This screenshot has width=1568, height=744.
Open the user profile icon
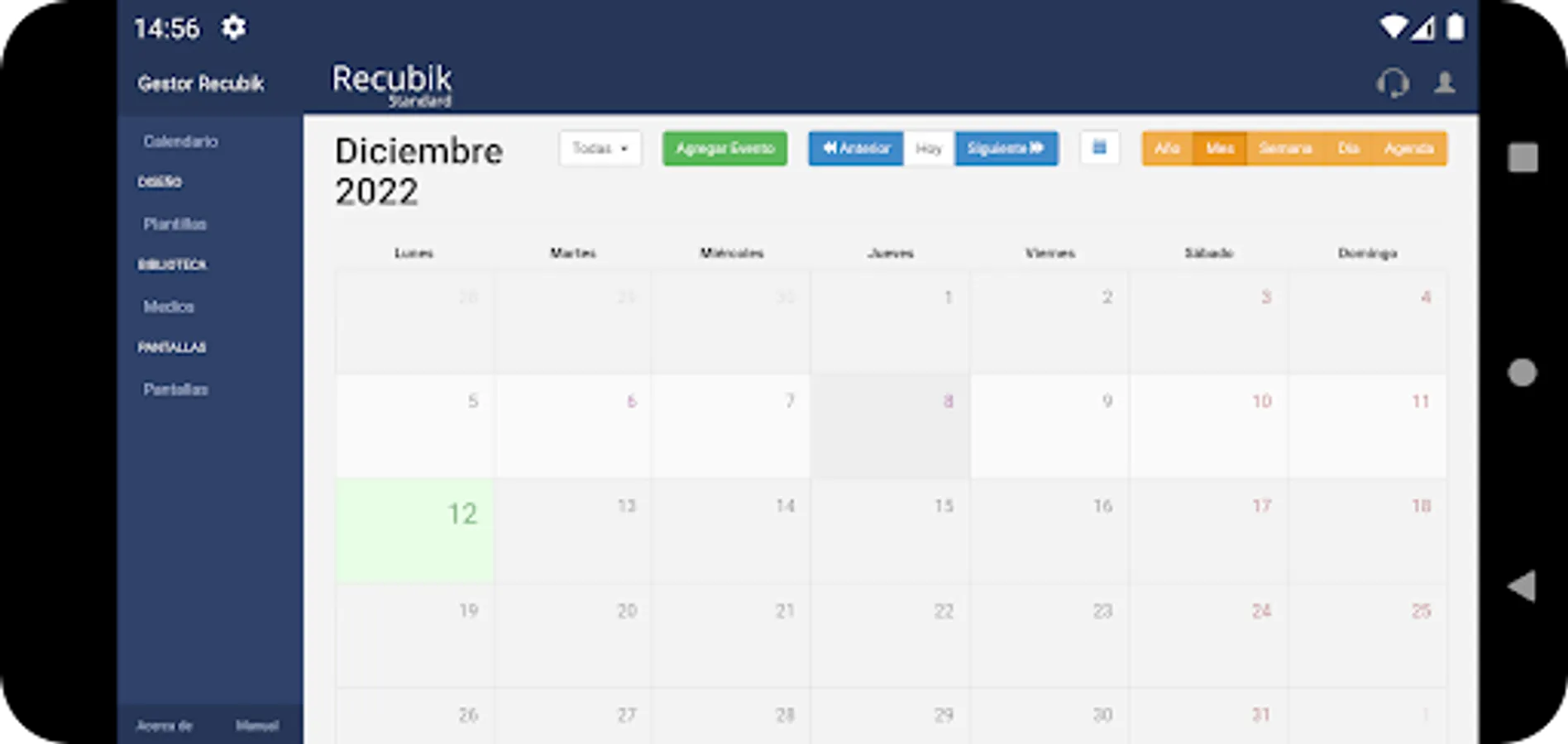pos(1445,83)
